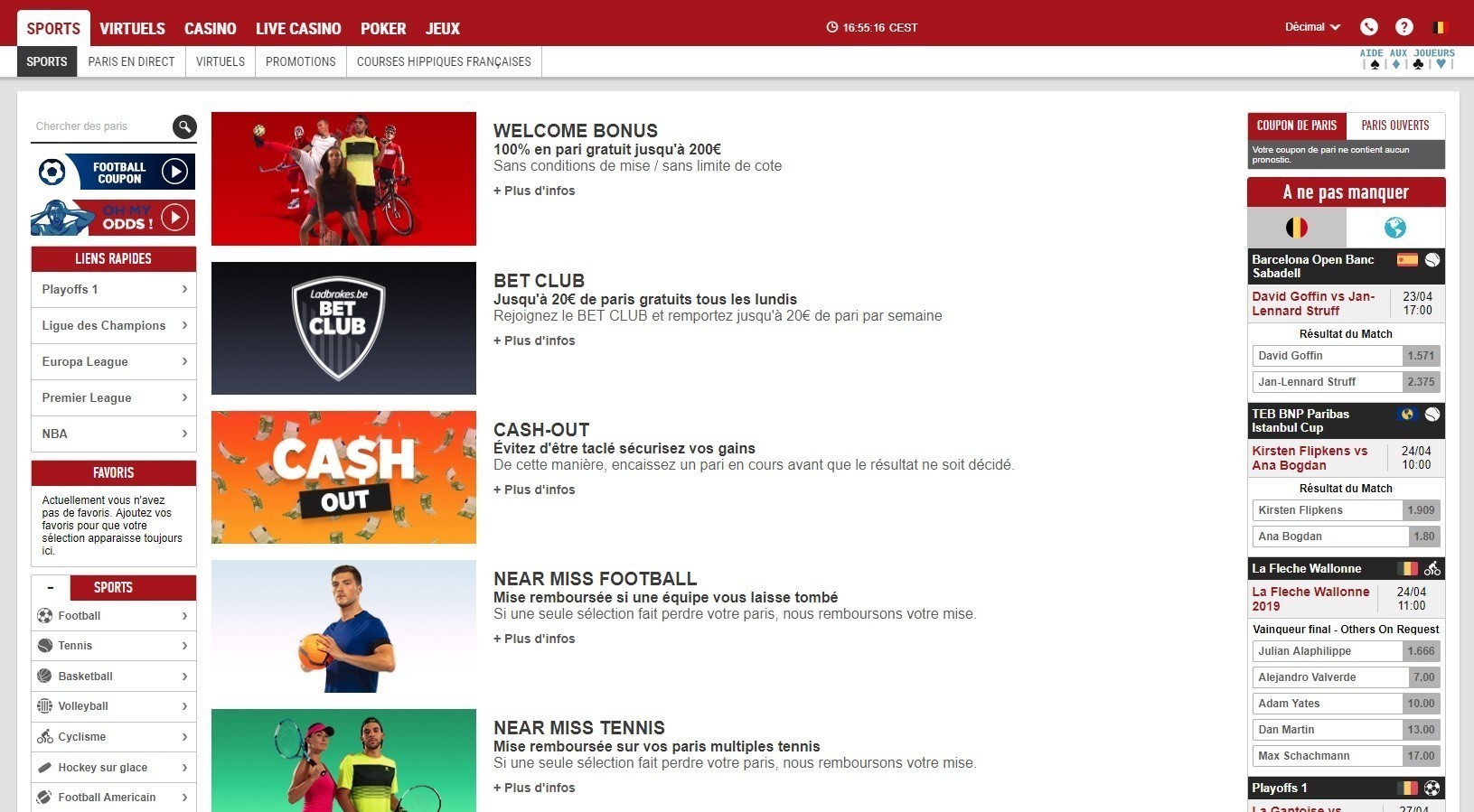Select Coupon de Paris tab
Screen dimensions: 1474x812
pyautogui.click(x=1297, y=126)
